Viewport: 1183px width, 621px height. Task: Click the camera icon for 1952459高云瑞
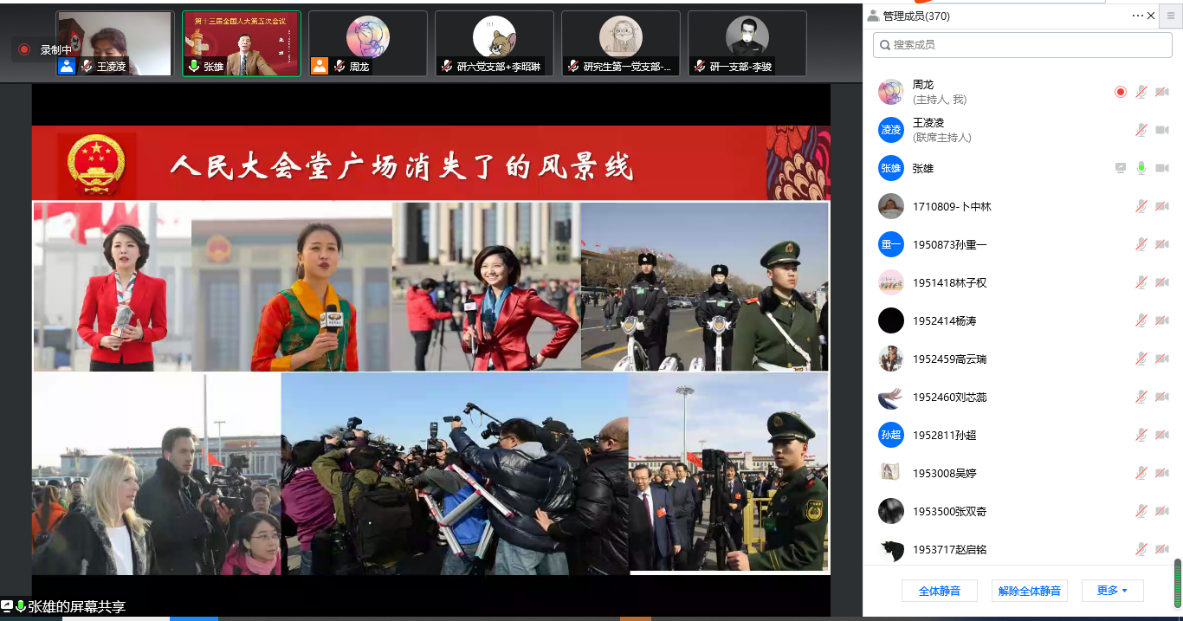[x=1162, y=358]
